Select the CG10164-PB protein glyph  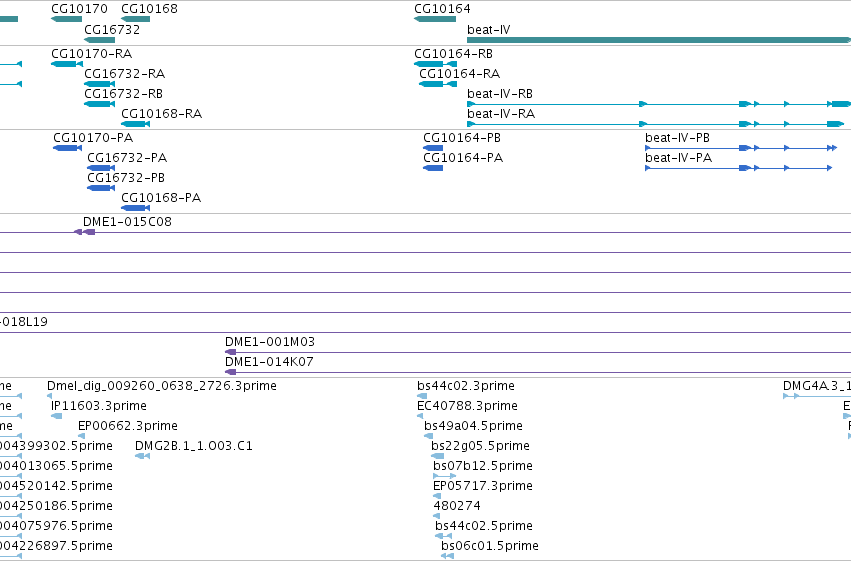click(433, 148)
